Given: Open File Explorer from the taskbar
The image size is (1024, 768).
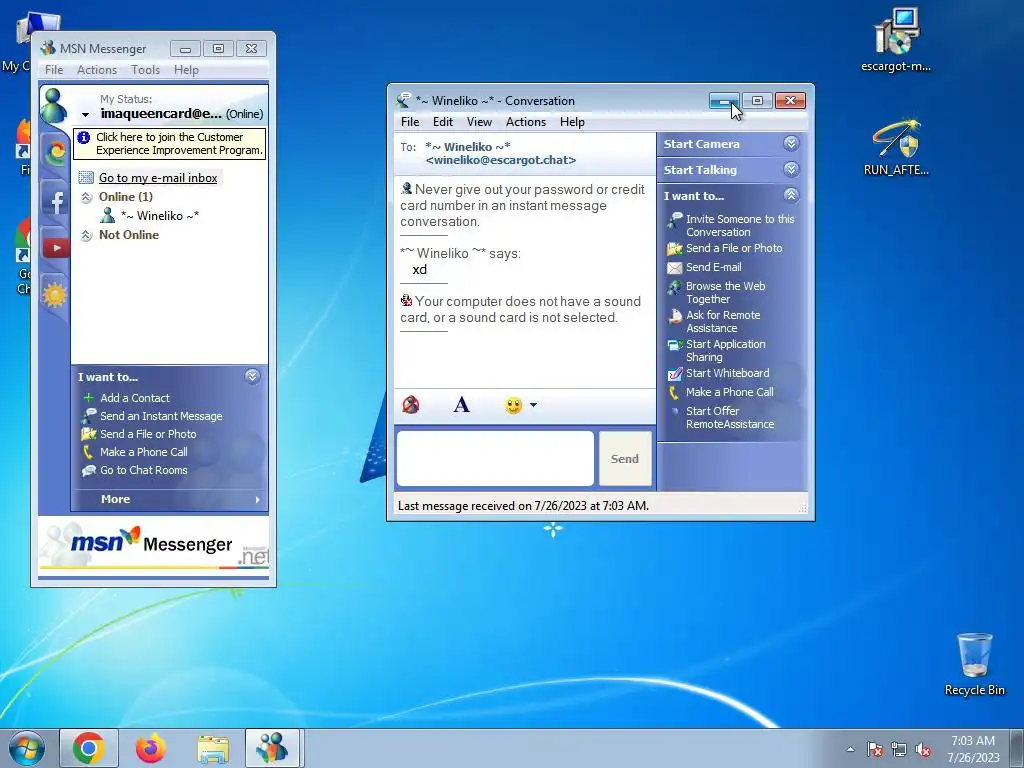Looking at the screenshot, I should coord(213,748).
